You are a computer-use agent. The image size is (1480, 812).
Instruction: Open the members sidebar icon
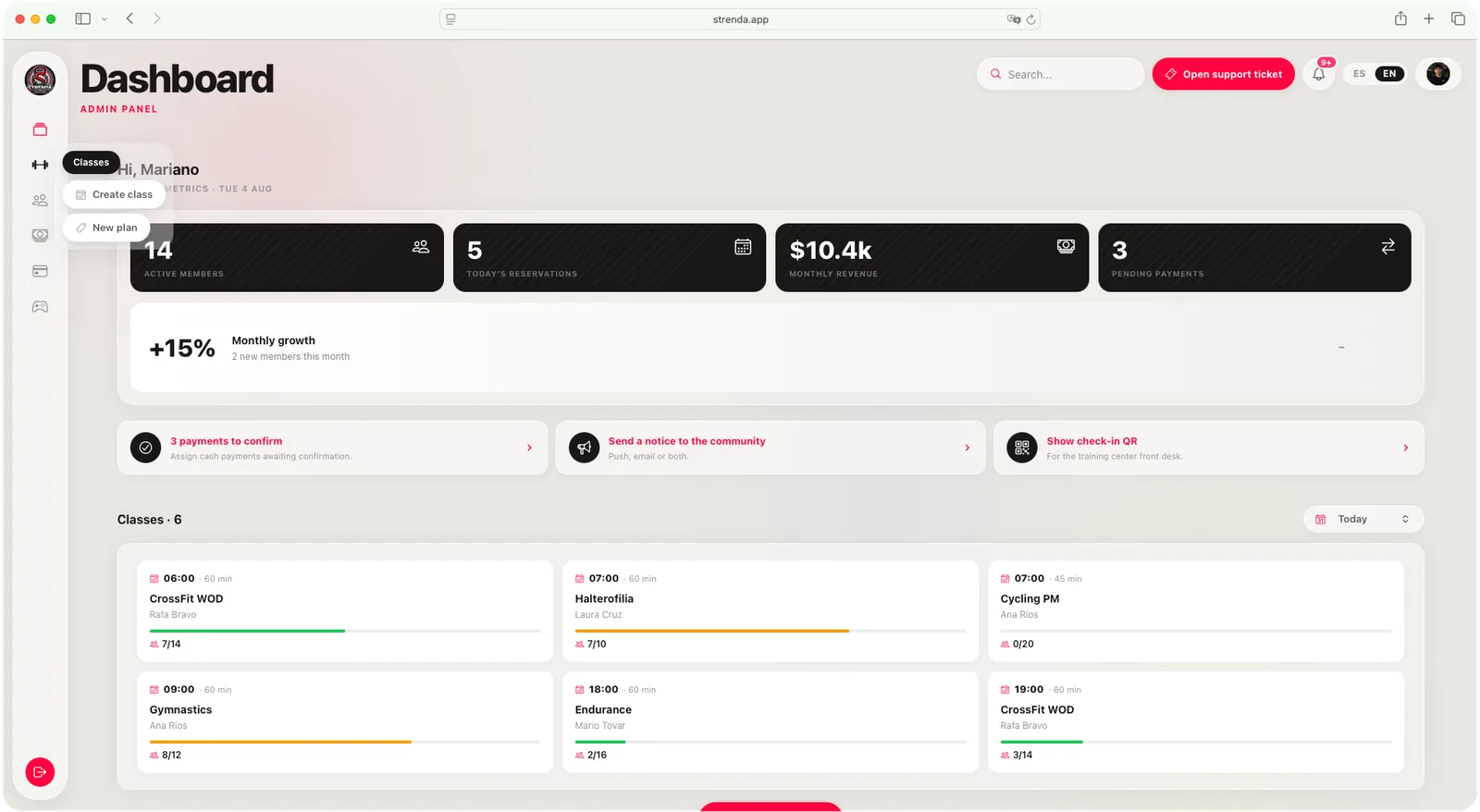point(40,200)
